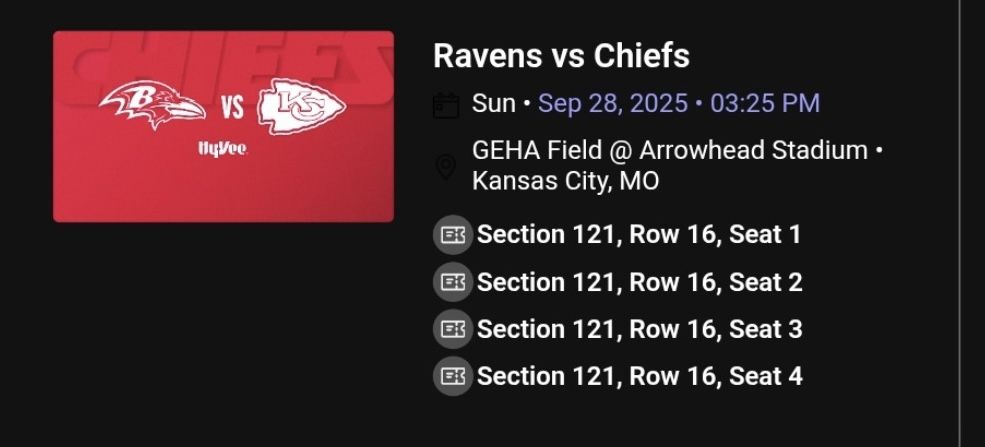The image size is (985, 447).
Task: Click GEHA Field @ Arrowhead Stadium venue text
Action: tap(669, 151)
